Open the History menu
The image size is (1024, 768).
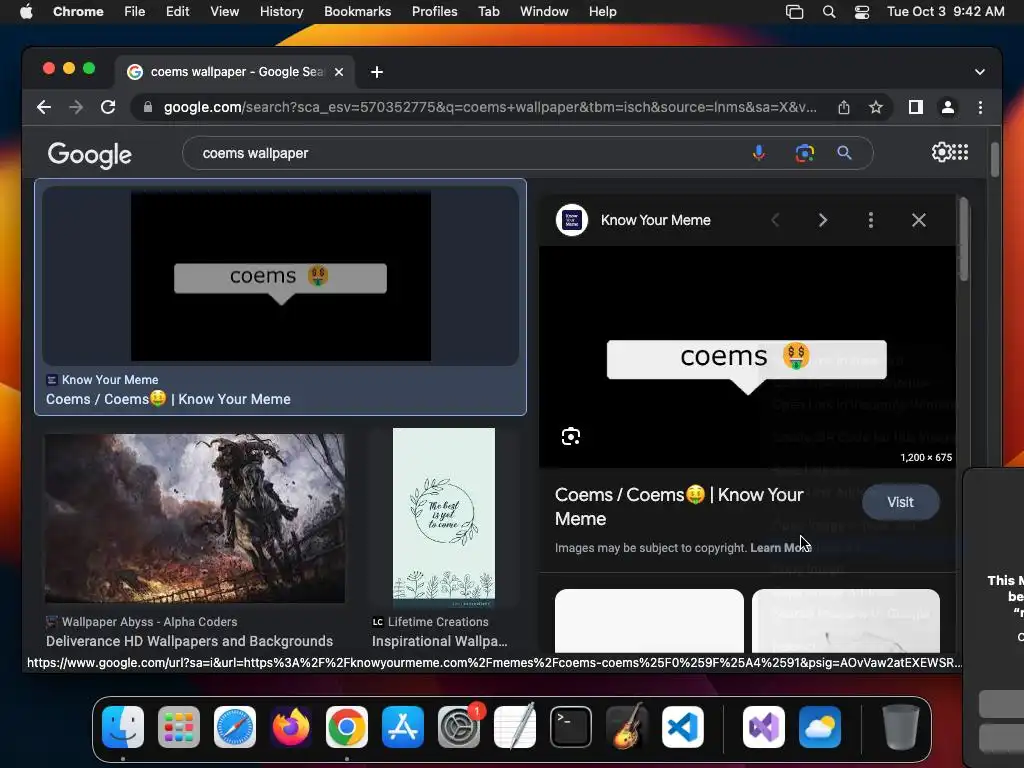(x=281, y=12)
